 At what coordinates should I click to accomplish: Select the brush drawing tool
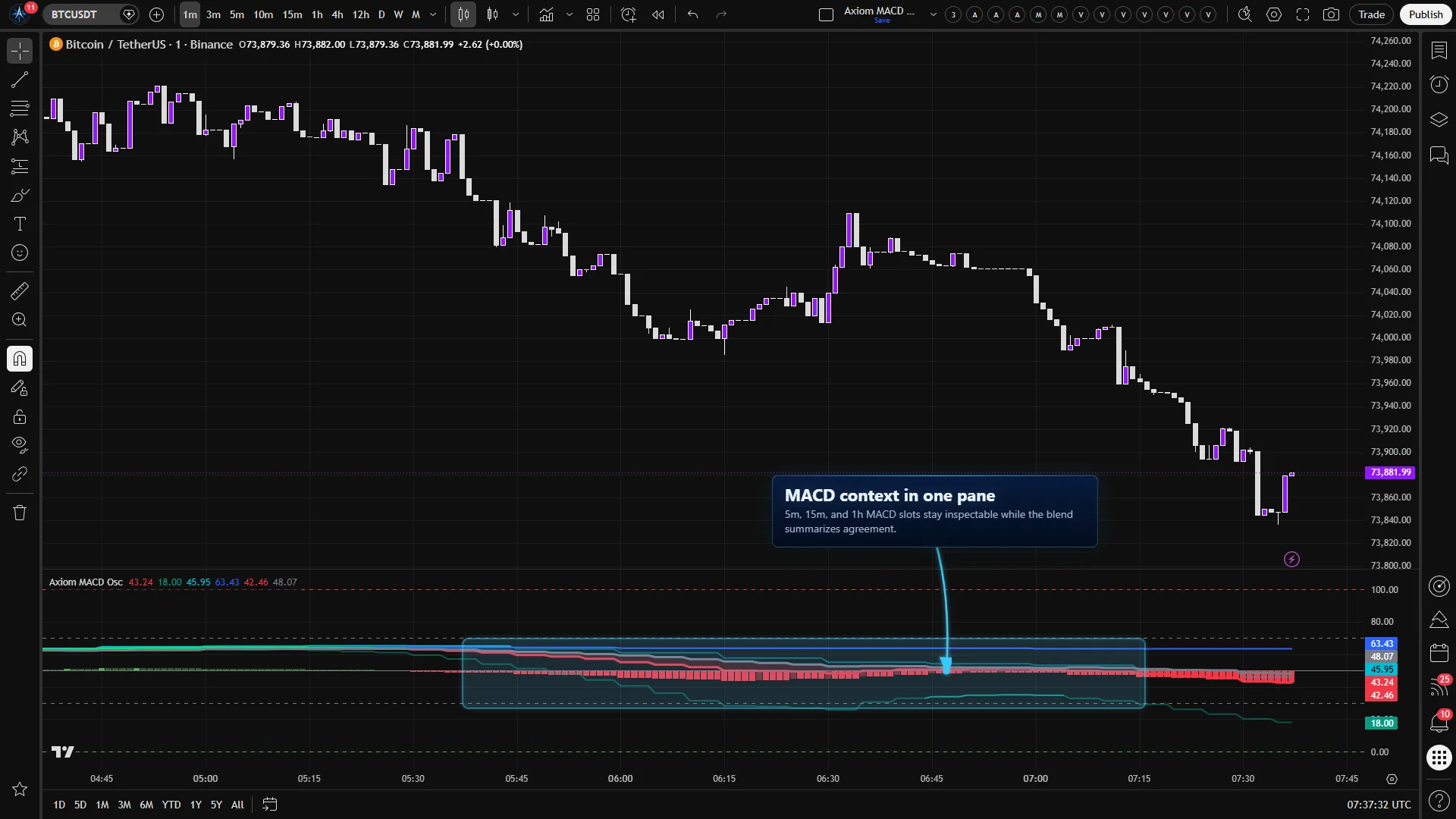20,195
